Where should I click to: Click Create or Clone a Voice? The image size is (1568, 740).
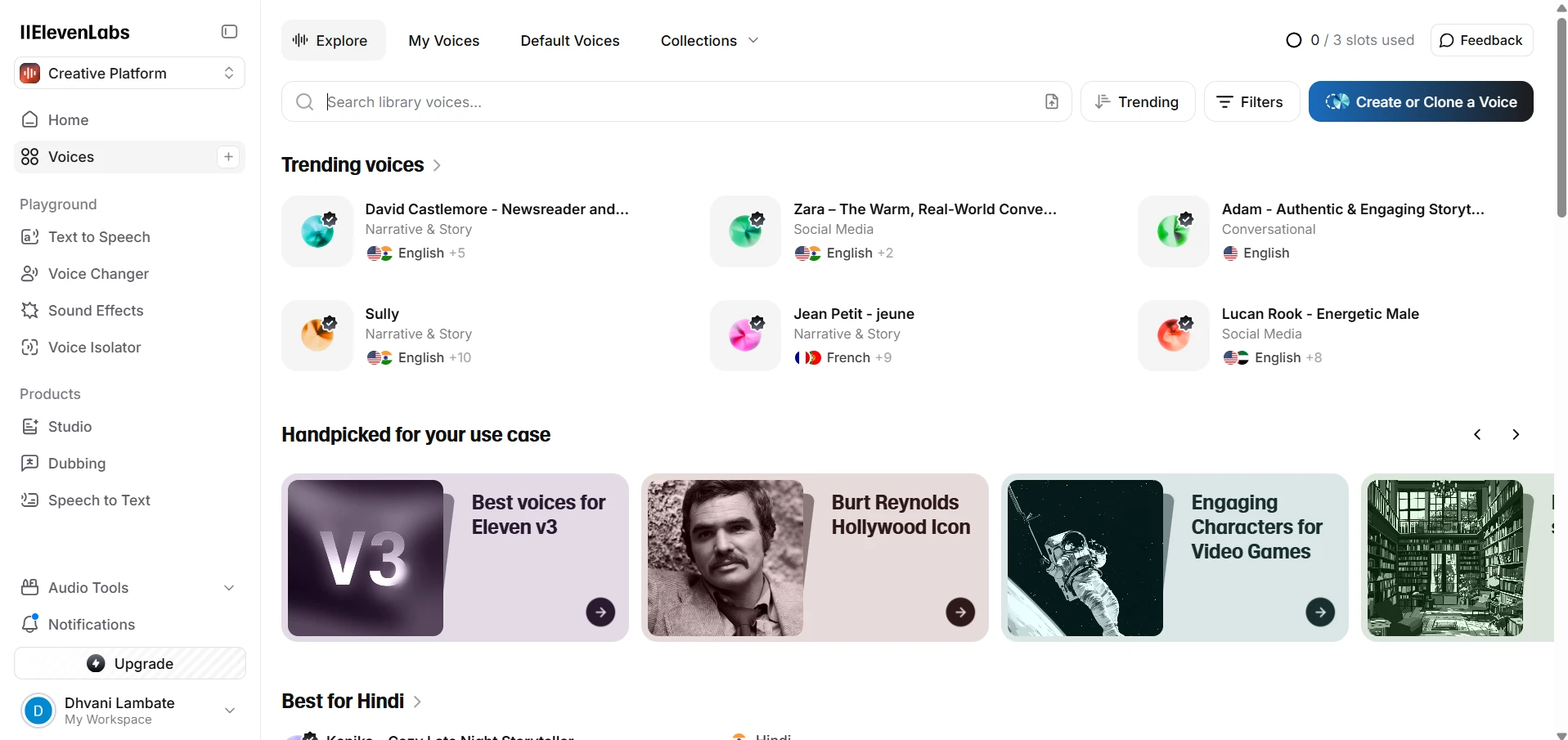pos(1421,101)
